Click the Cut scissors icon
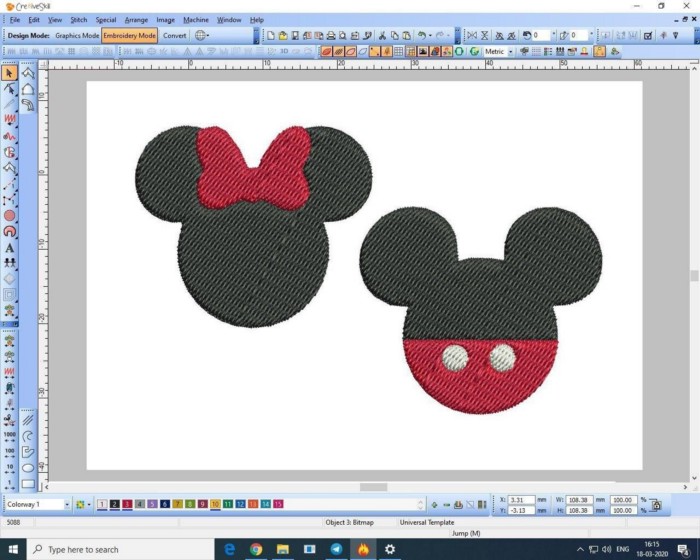Image resolution: width=700 pixels, height=560 pixels. tap(382, 35)
